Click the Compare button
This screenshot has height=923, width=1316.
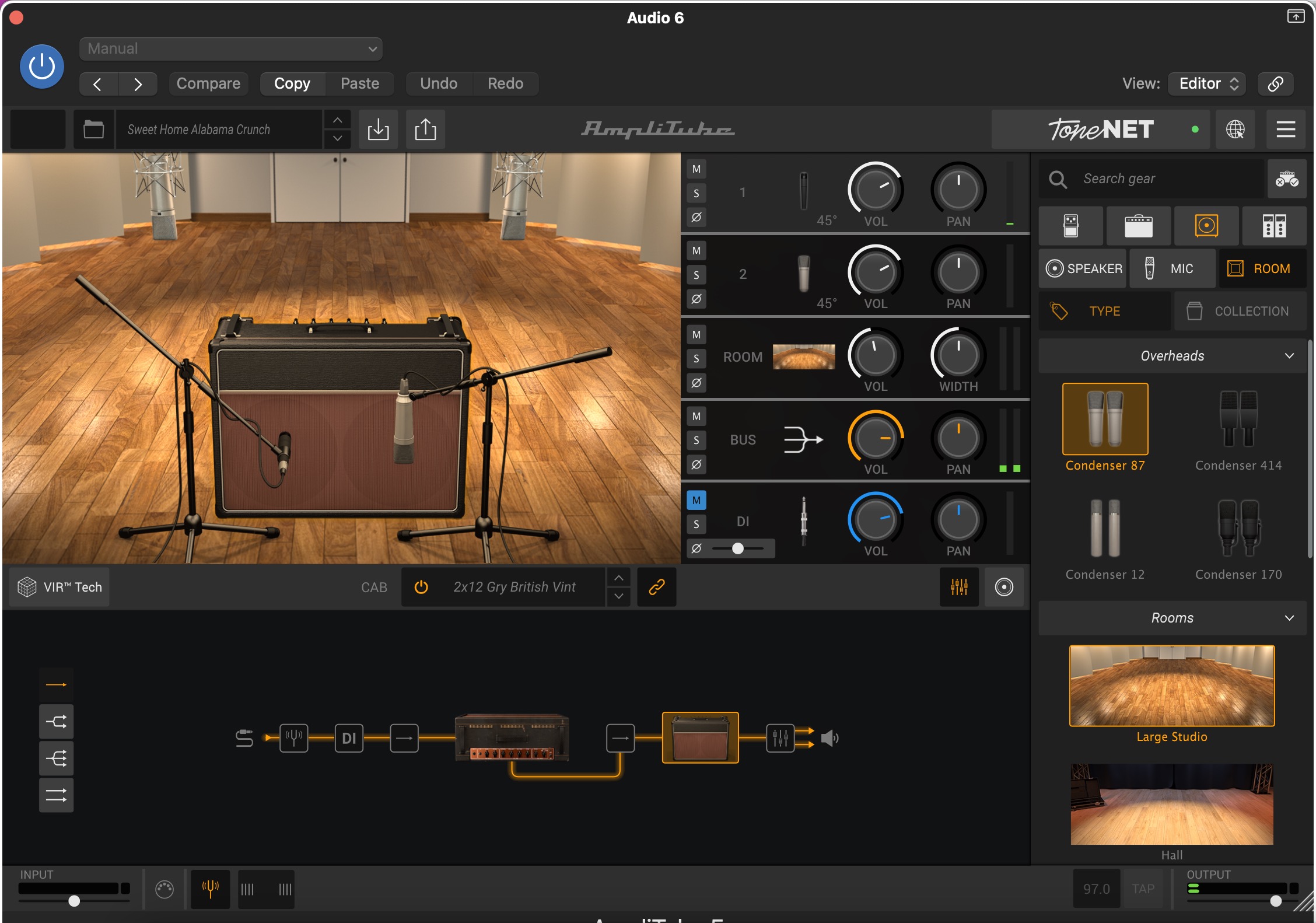point(208,83)
